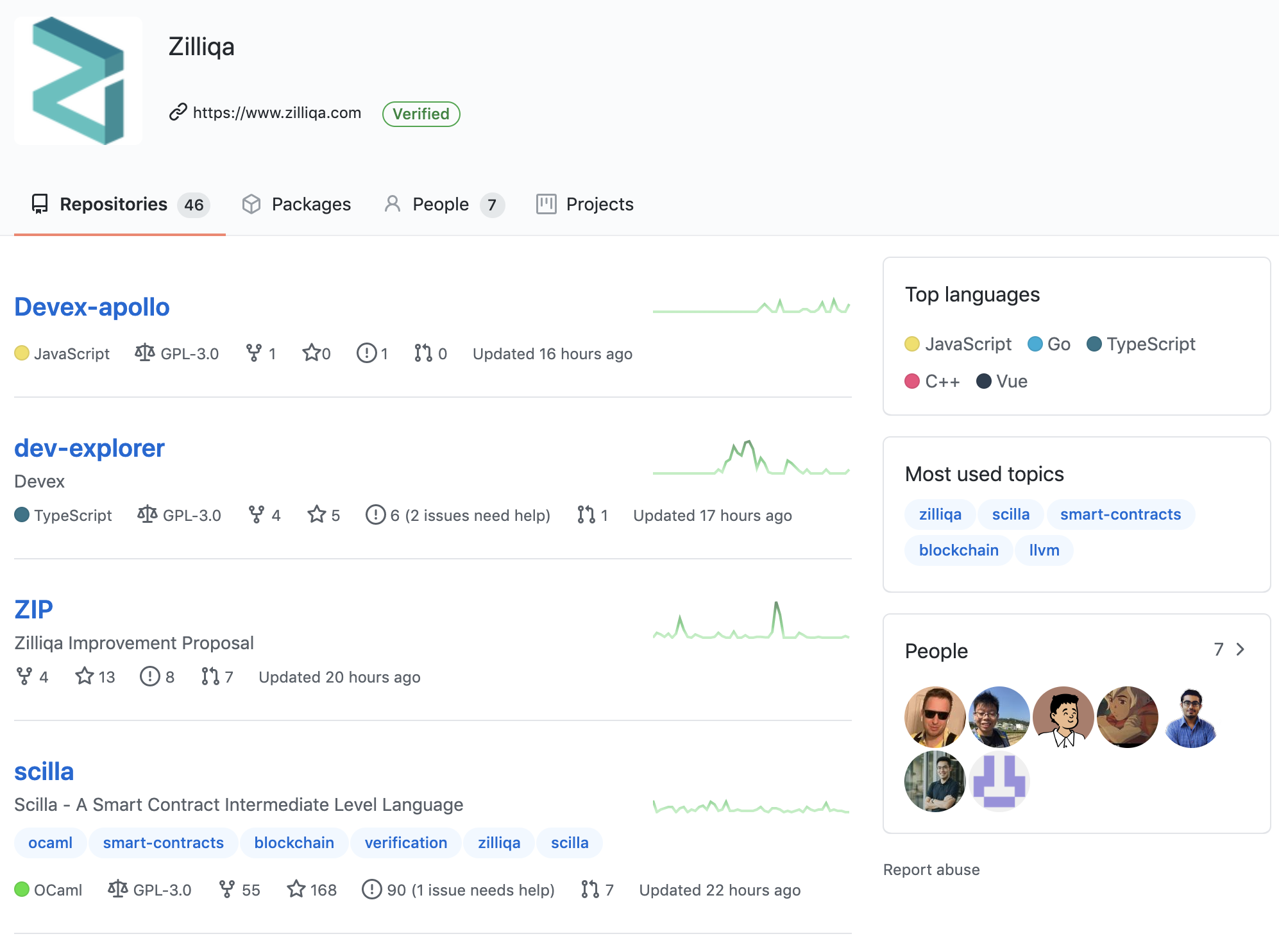
Task: Click the Zilliqa organization logo
Action: coord(78,81)
